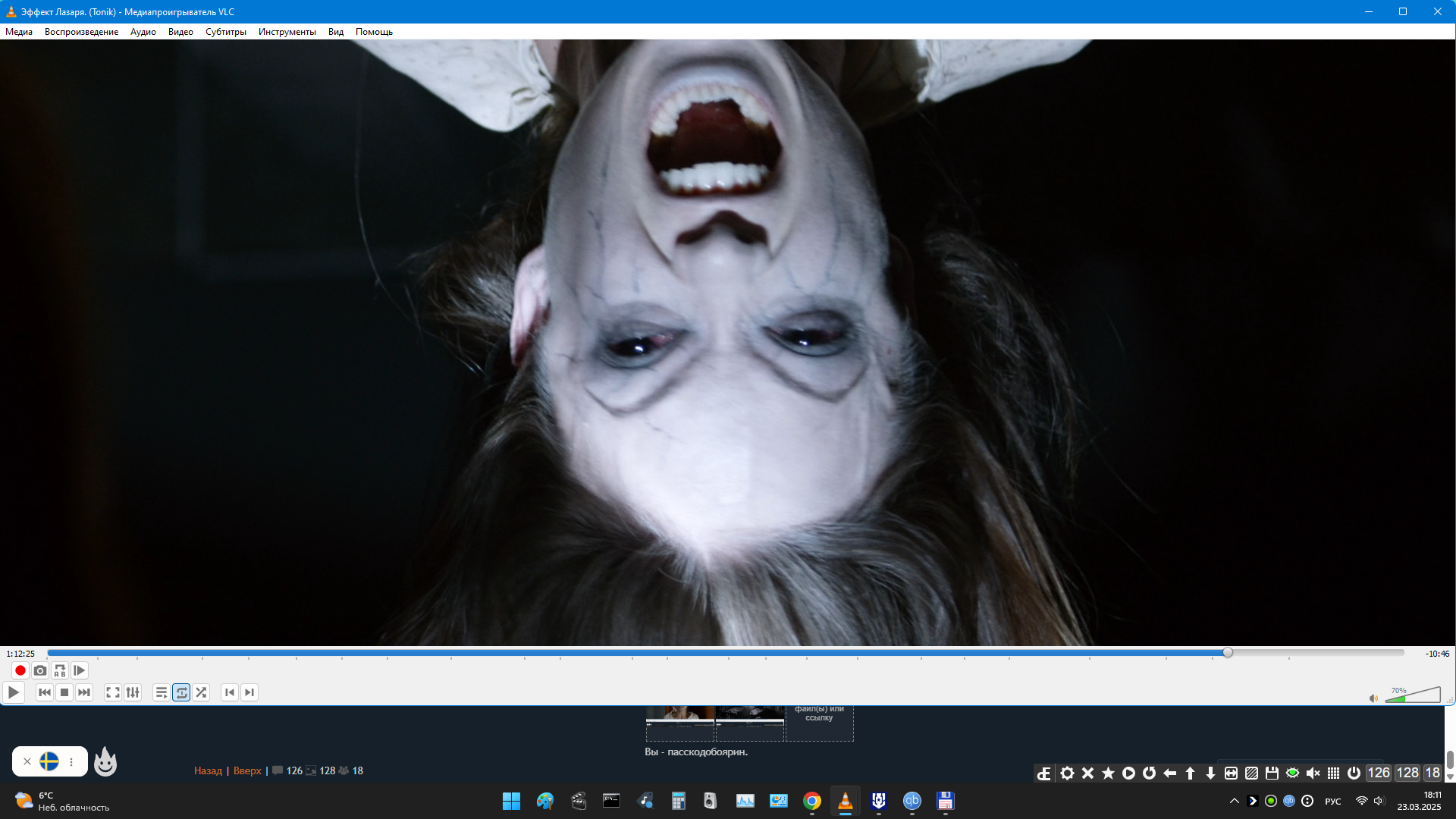The width and height of the screenshot is (1456, 819).
Task: Open weather widget showing 6°C
Action: click(x=62, y=801)
